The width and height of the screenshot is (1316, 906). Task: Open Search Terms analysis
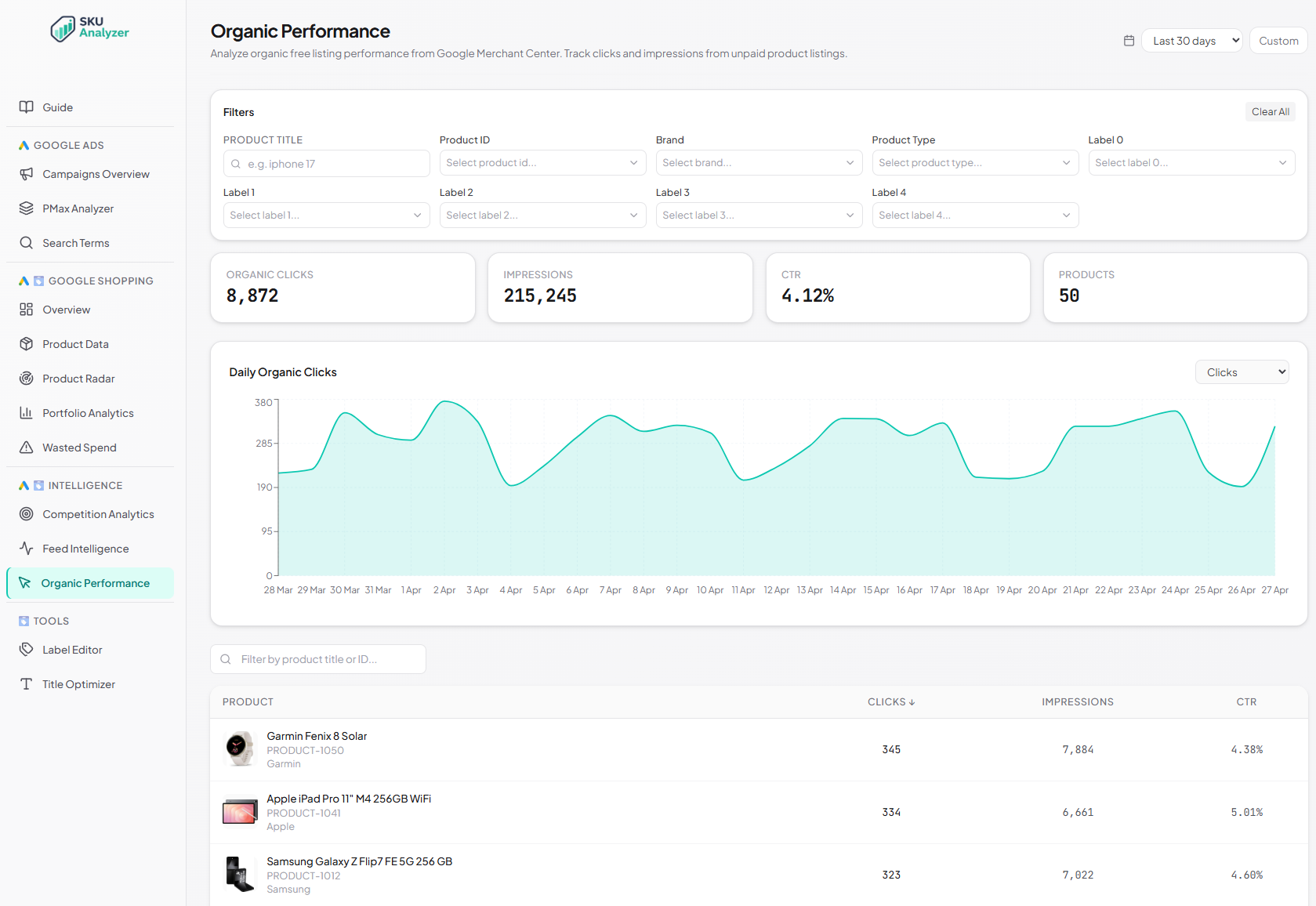(x=76, y=242)
